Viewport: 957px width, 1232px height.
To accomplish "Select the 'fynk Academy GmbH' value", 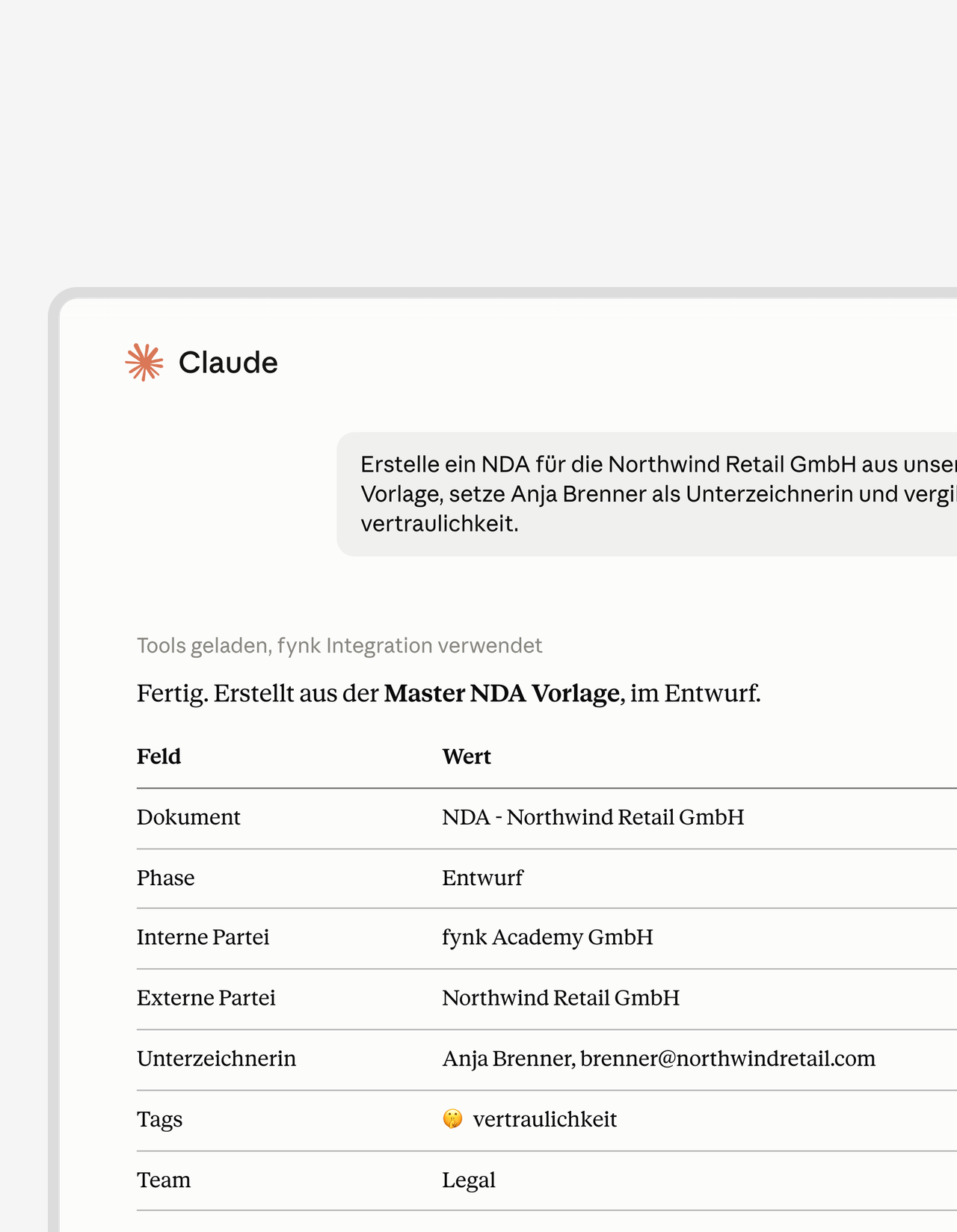I will point(548,937).
